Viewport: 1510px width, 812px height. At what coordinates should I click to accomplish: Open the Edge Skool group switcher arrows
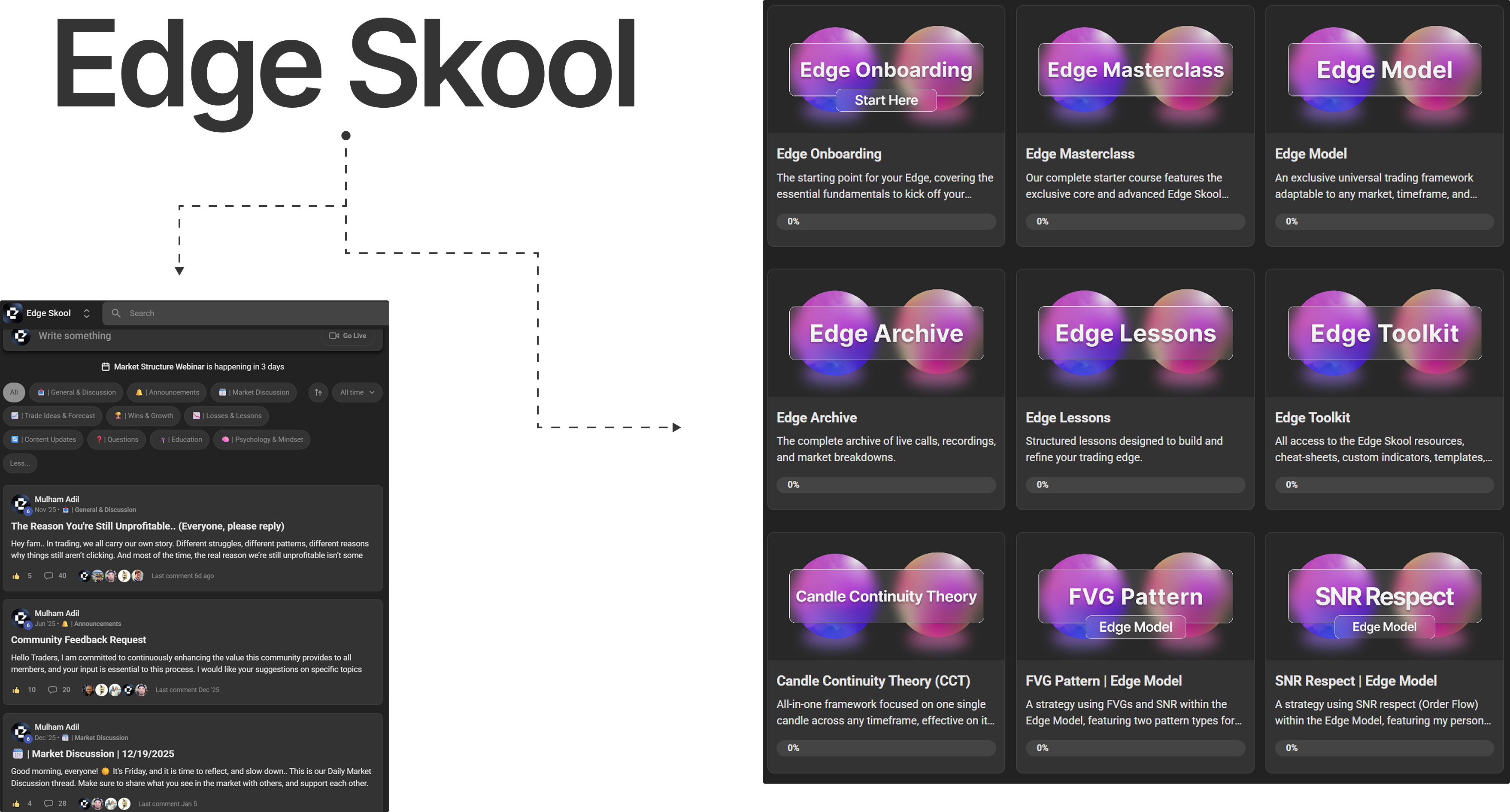tap(87, 313)
